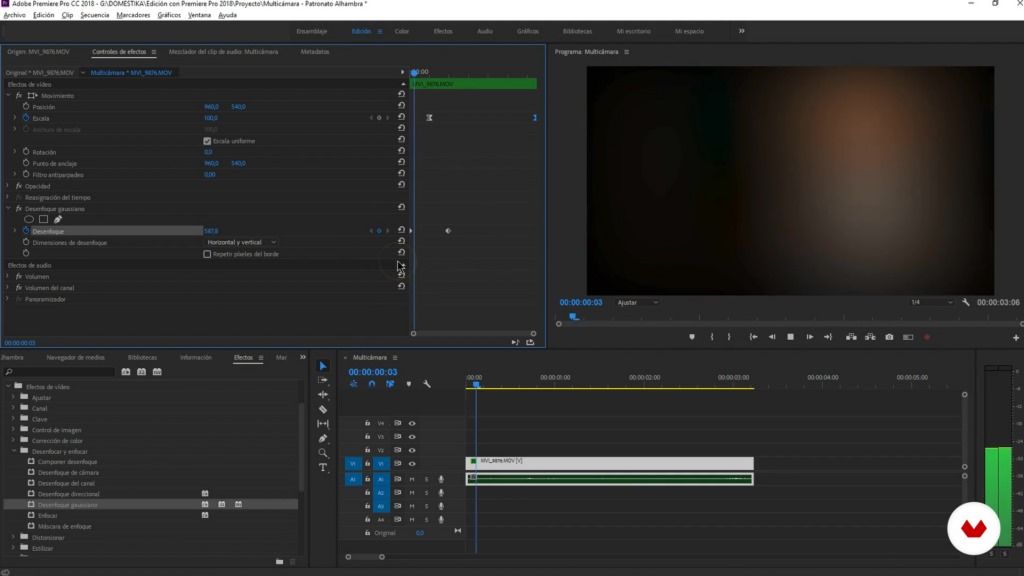1024x576 pixels.
Task: Choose the Zoom tool magnifier
Action: tap(323, 453)
